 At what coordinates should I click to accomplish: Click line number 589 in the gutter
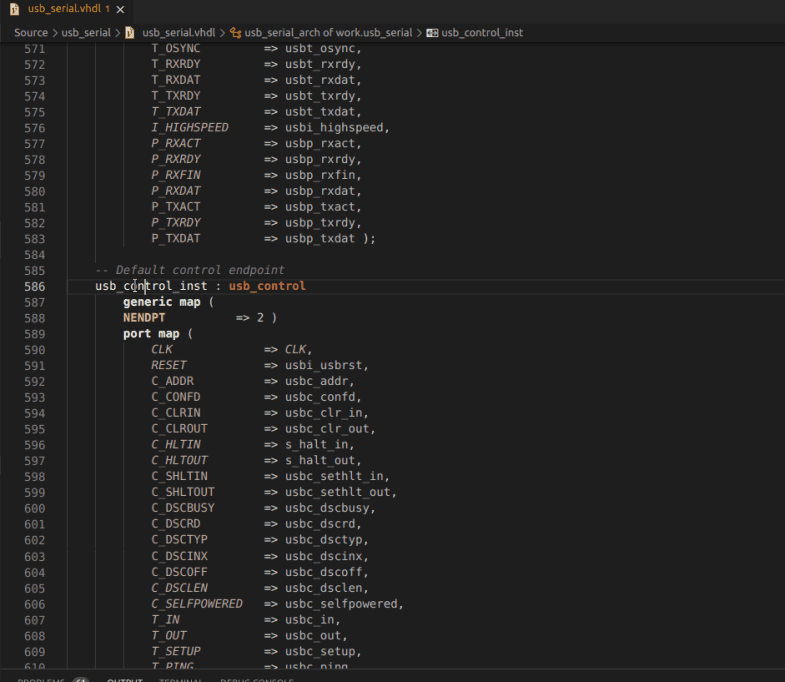coord(34,334)
